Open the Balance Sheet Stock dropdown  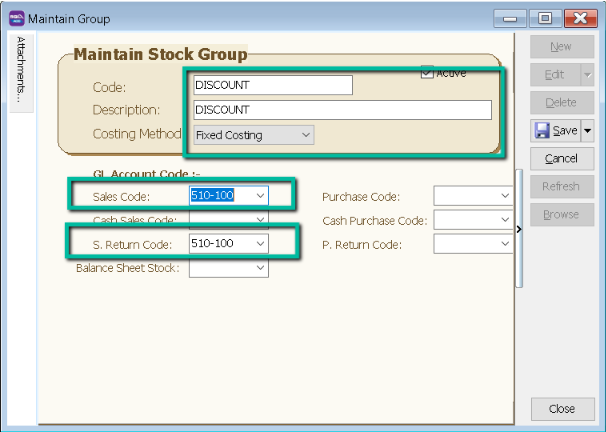point(261,268)
